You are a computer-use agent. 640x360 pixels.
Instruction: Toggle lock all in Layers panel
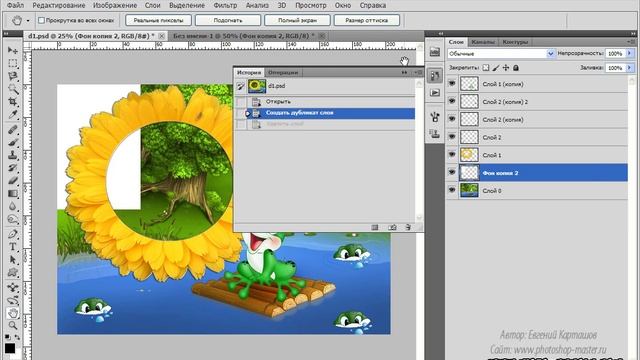tap(516, 68)
